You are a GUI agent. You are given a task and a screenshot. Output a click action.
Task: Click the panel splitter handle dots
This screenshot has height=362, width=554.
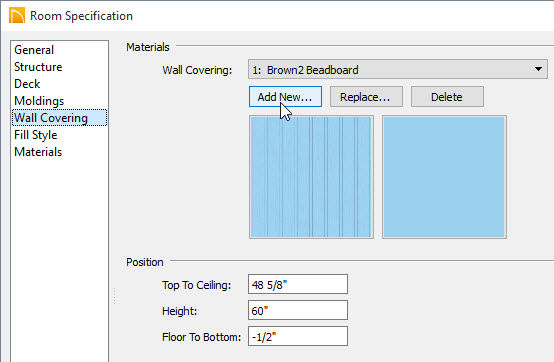coord(114,295)
